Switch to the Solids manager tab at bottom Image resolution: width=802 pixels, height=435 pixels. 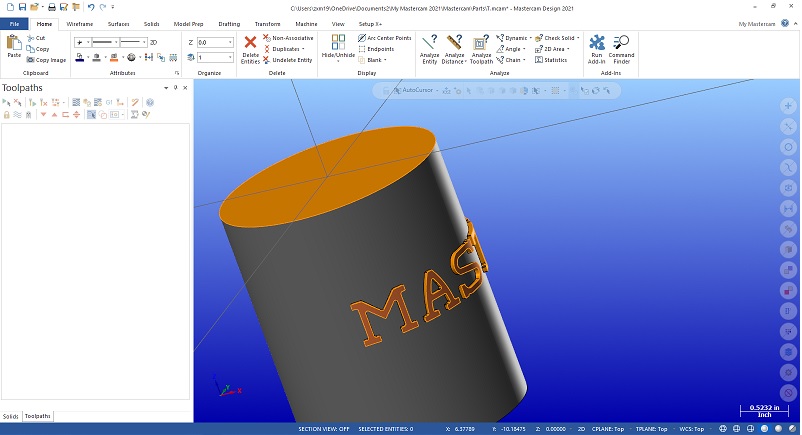click(11, 417)
